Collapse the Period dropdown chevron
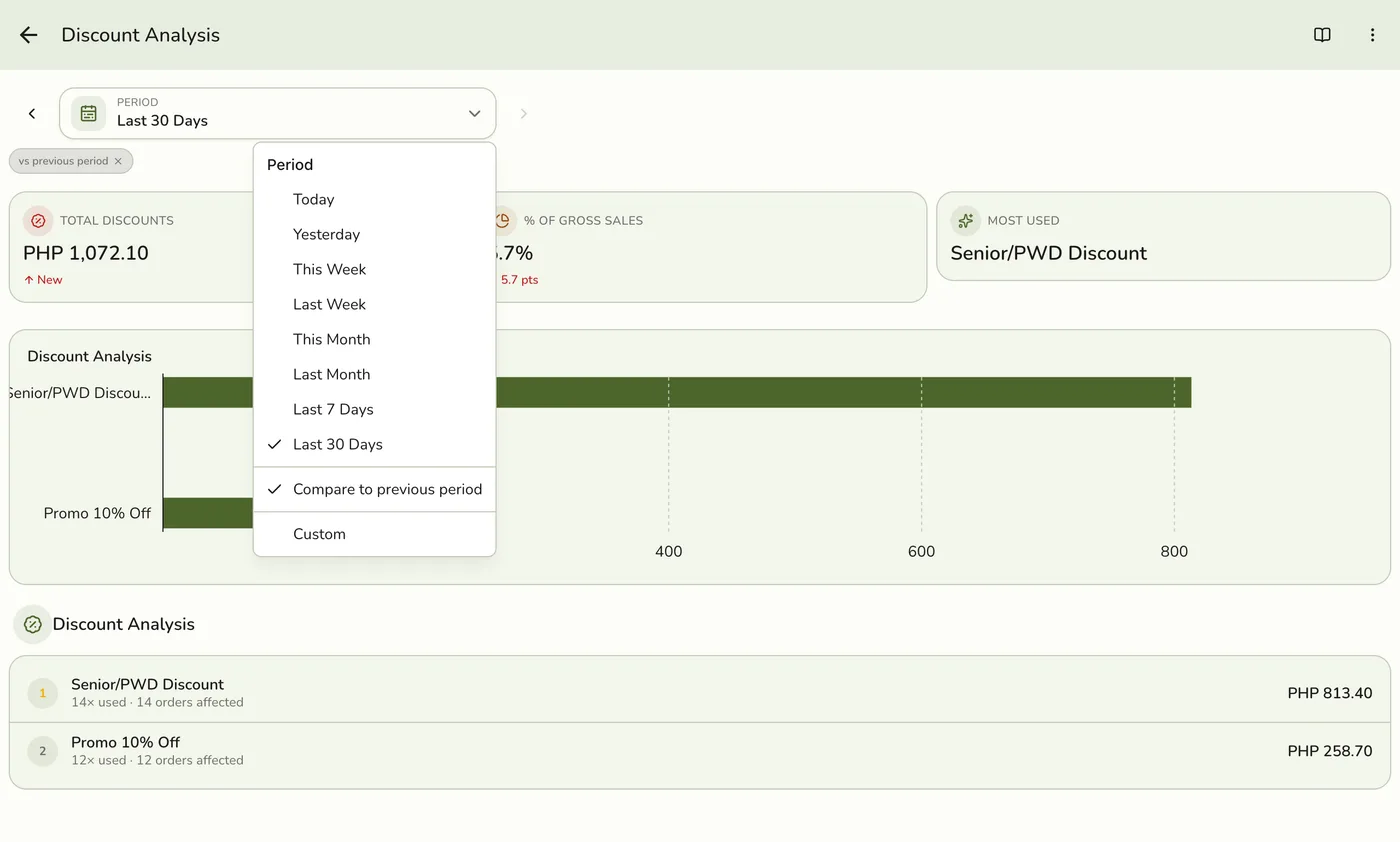The width and height of the screenshot is (1400, 842). [x=475, y=114]
